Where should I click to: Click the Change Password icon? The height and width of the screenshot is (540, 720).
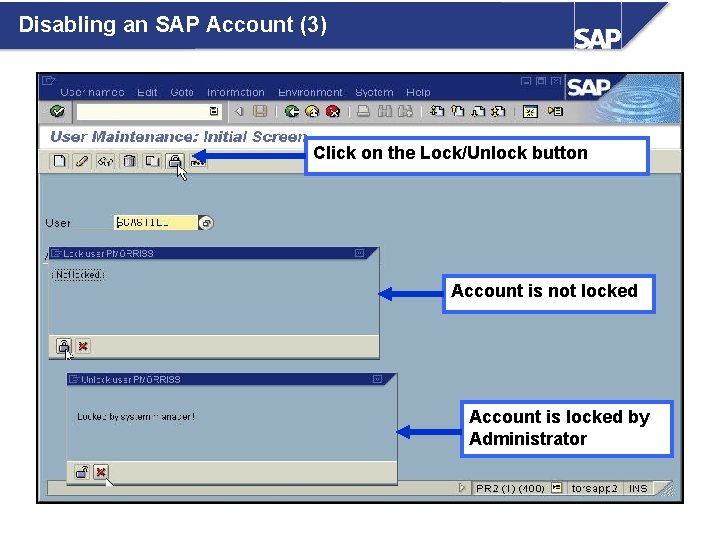click(x=198, y=161)
